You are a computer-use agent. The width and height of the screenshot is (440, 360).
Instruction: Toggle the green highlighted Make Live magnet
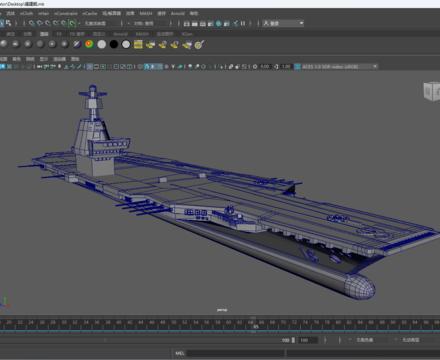(72, 23)
